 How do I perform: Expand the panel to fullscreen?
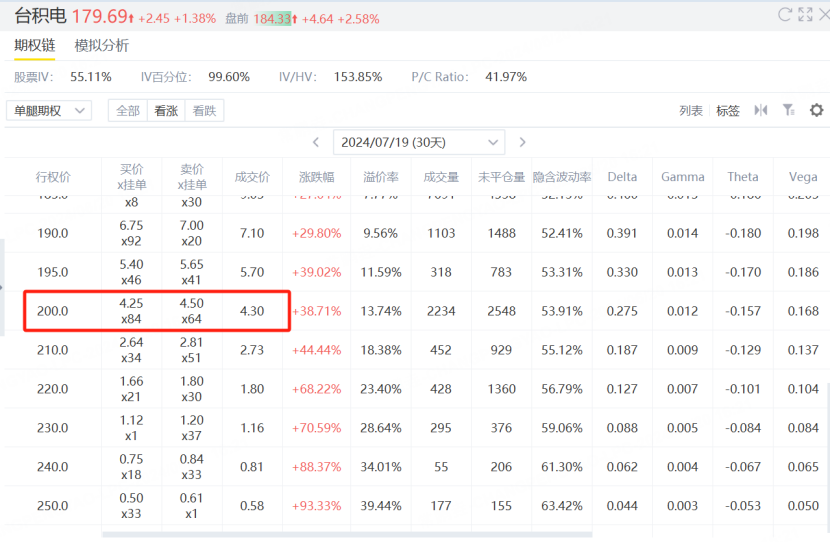pos(805,14)
